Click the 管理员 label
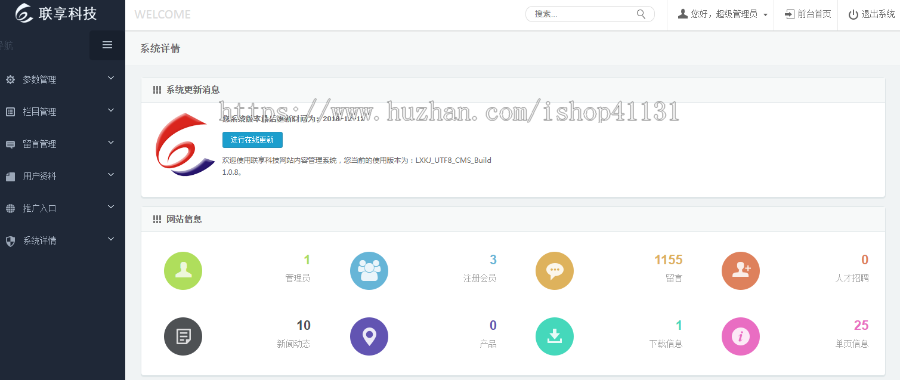The height and width of the screenshot is (380, 900). point(298,278)
